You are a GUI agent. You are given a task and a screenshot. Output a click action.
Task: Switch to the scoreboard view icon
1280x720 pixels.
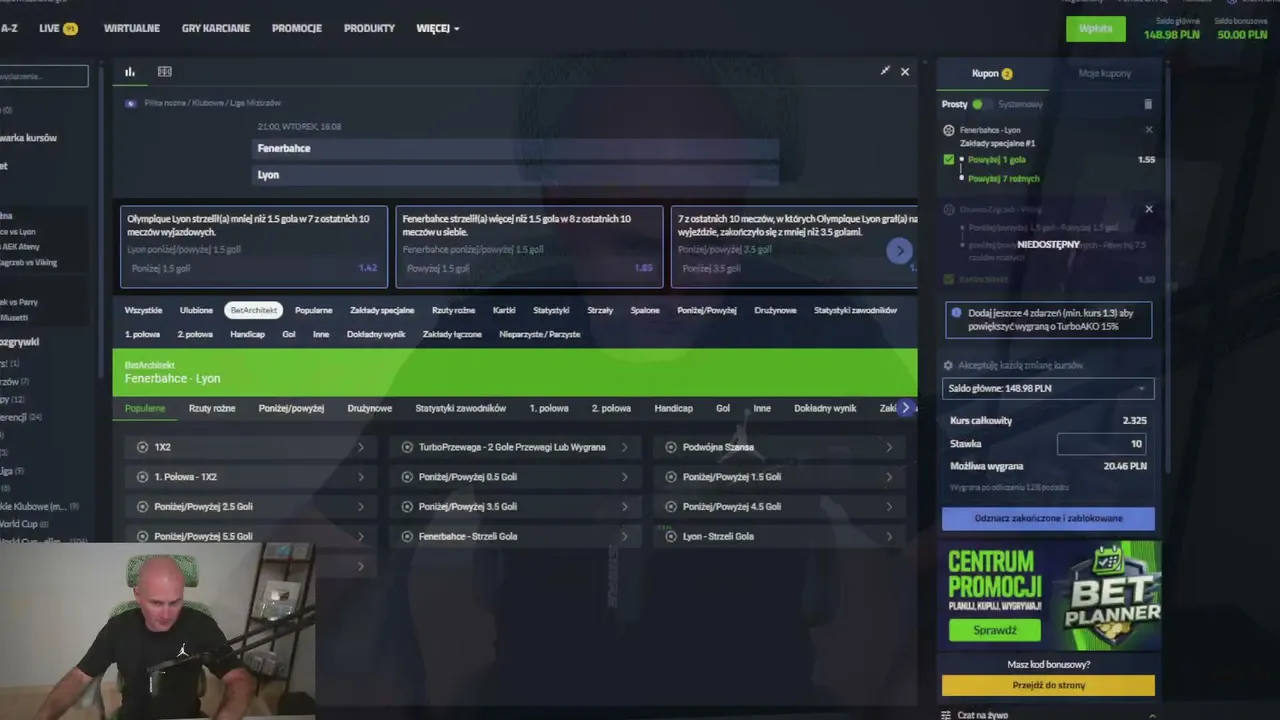pos(165,72)
